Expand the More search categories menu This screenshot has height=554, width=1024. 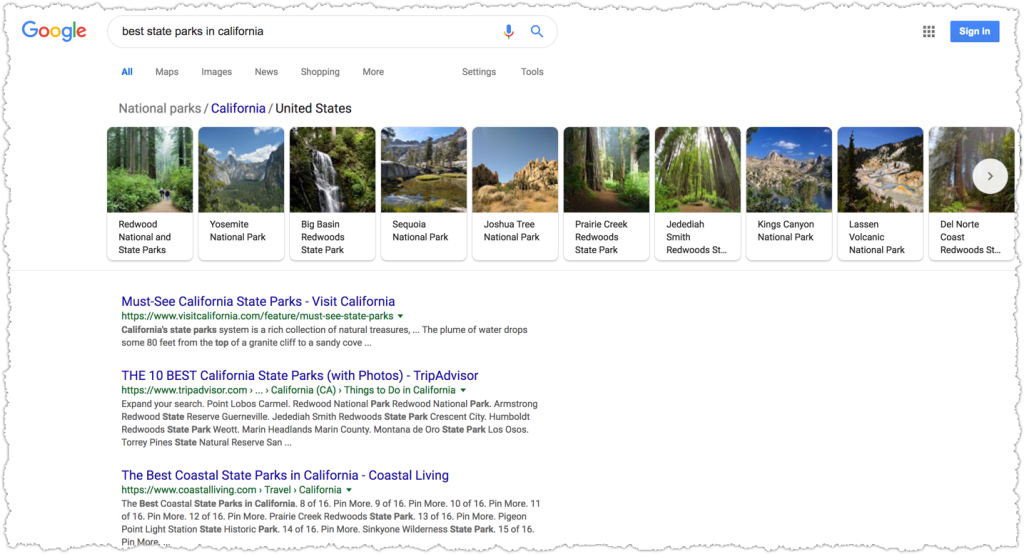tap(373, 72)
